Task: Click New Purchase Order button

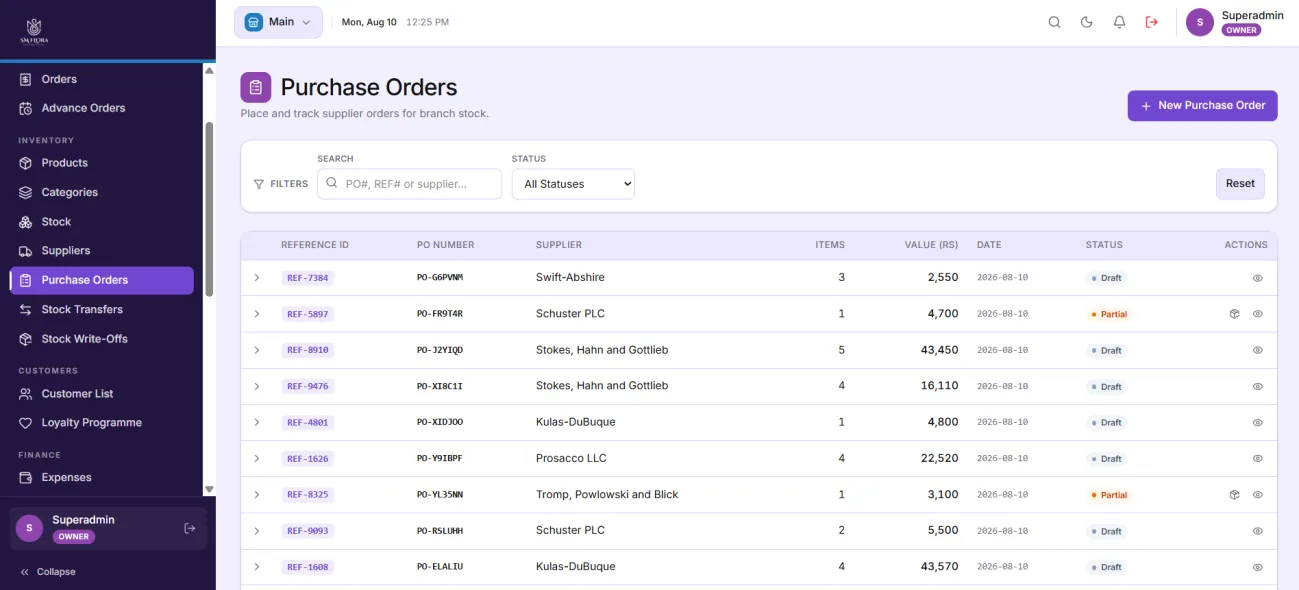Action: point(1202,105)
